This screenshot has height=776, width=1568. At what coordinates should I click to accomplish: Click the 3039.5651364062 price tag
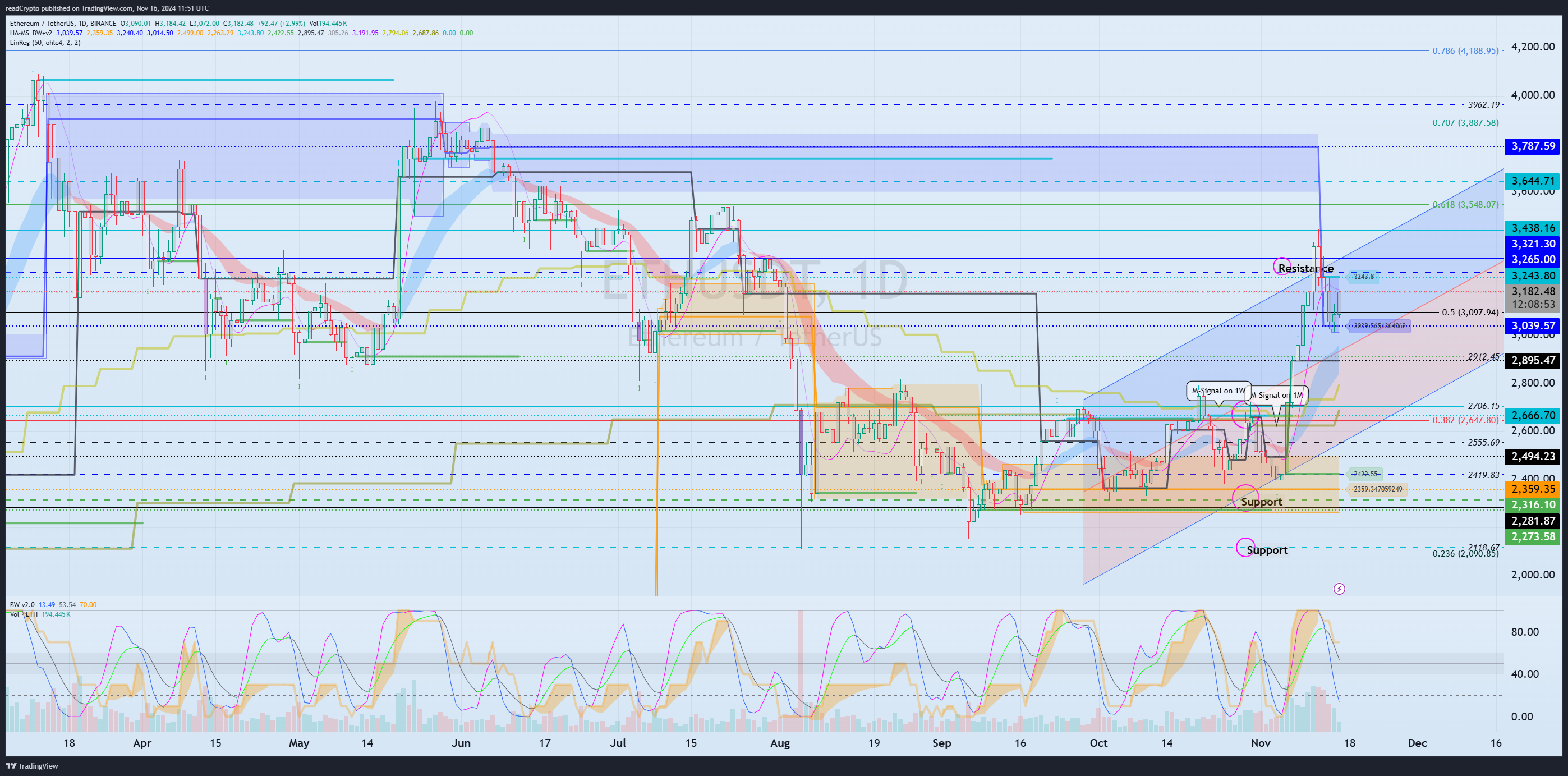click(1379, 325)
